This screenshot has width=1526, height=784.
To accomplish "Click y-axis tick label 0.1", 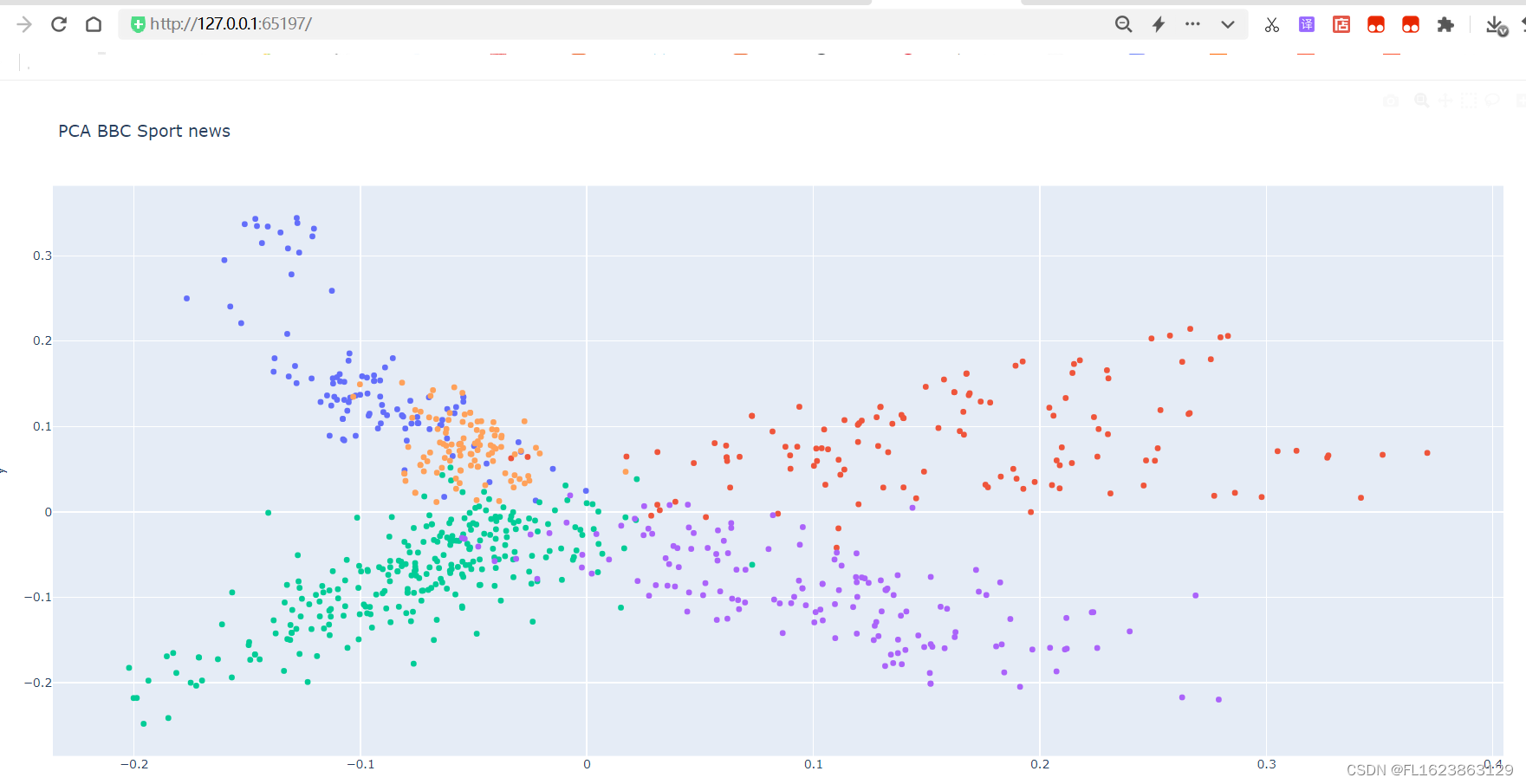I will click(x=42, y=426).
